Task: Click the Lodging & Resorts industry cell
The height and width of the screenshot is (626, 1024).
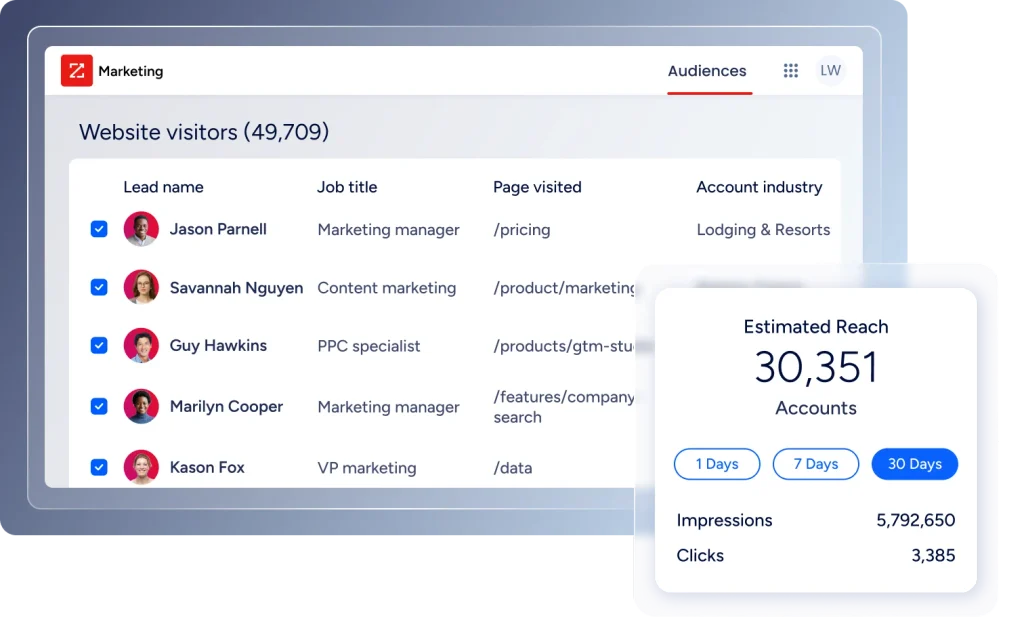Action: click(x=763, y=230)
